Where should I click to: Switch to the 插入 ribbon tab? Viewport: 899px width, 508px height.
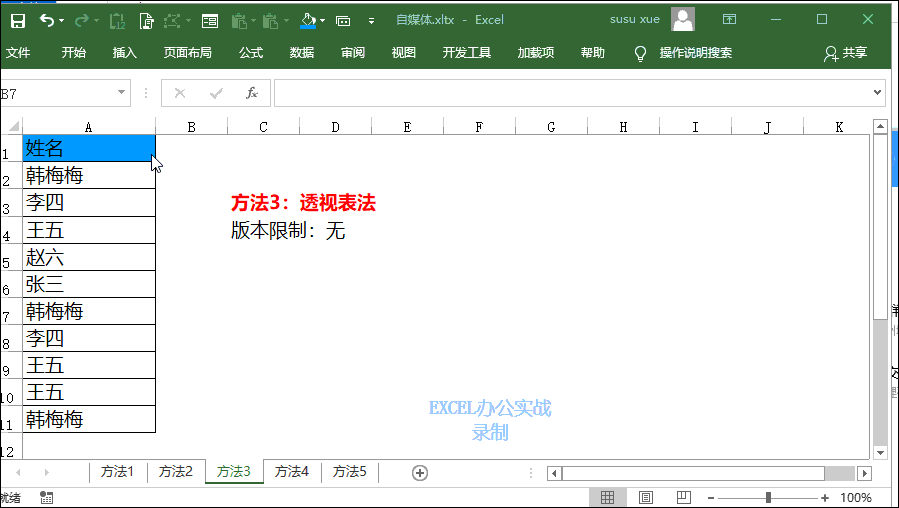pos(124,53)
